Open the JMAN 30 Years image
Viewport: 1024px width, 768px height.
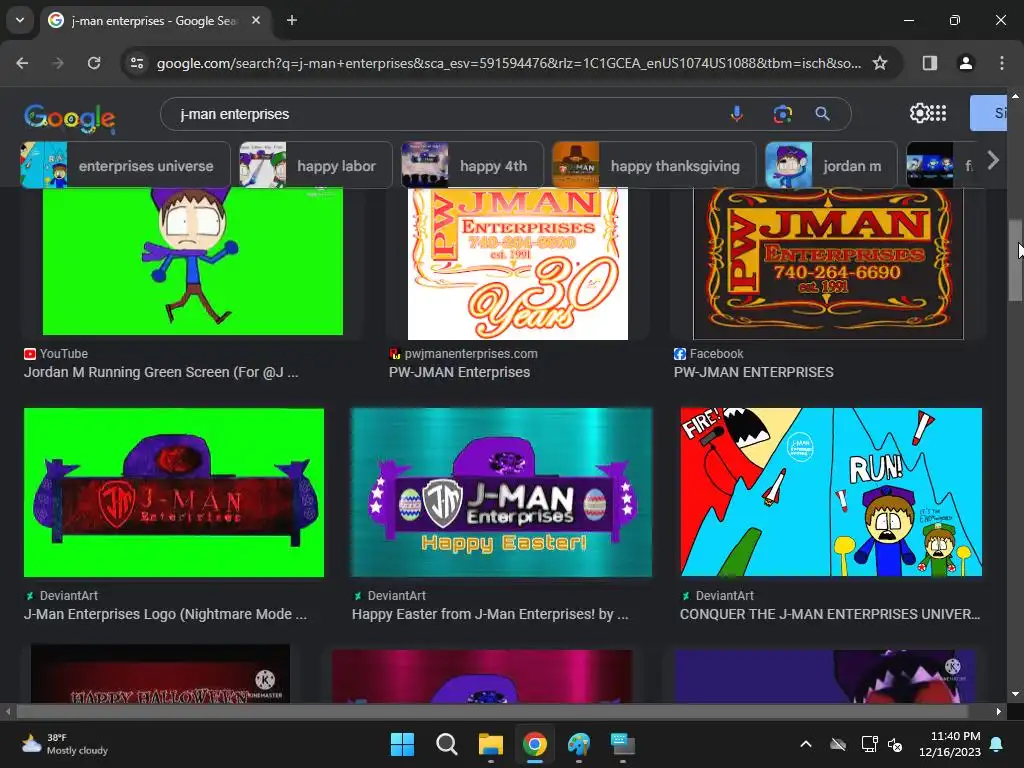pyautogui.click(x=518, y=264)
